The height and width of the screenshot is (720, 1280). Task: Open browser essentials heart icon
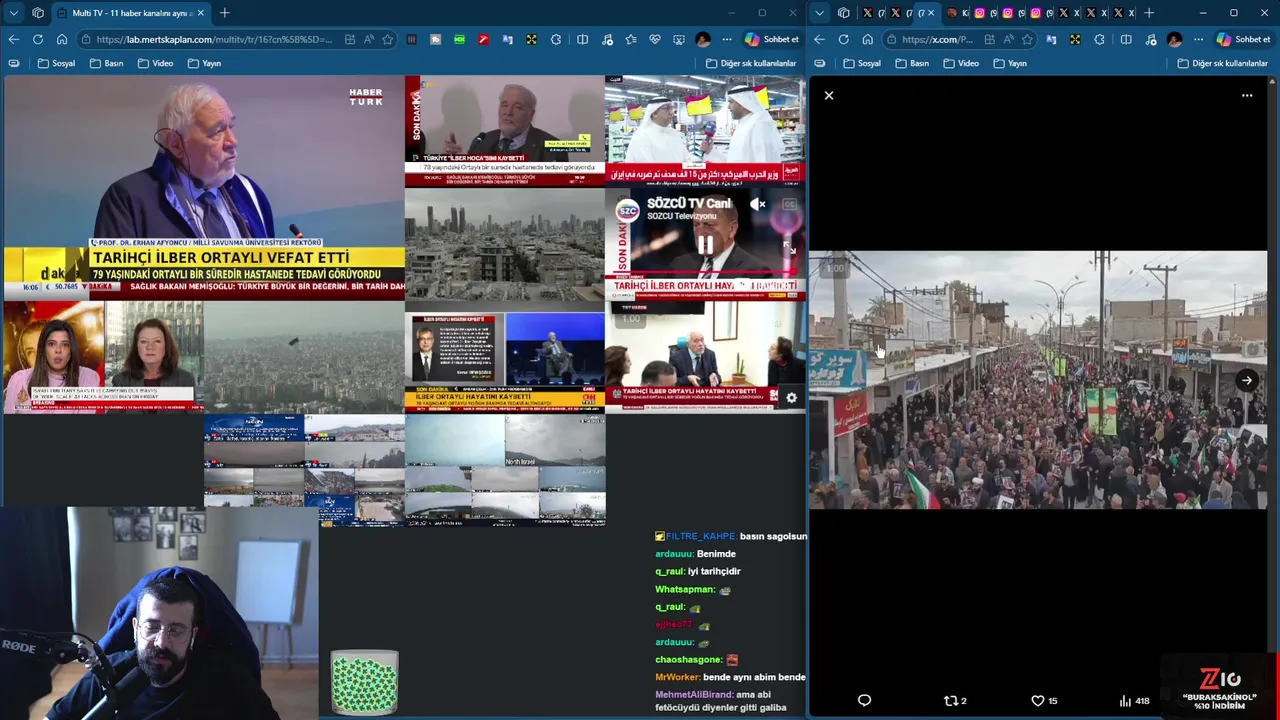655,39
